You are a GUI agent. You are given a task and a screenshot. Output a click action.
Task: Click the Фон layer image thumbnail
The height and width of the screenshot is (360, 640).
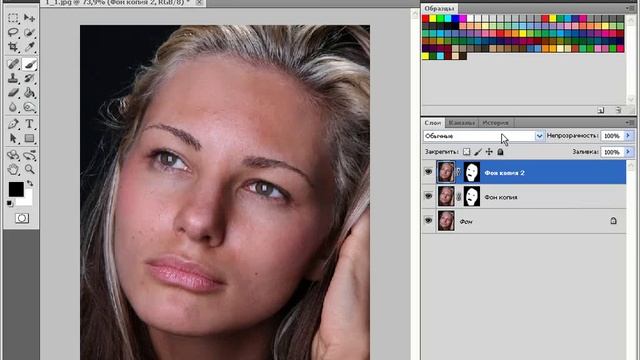[446, 221]
